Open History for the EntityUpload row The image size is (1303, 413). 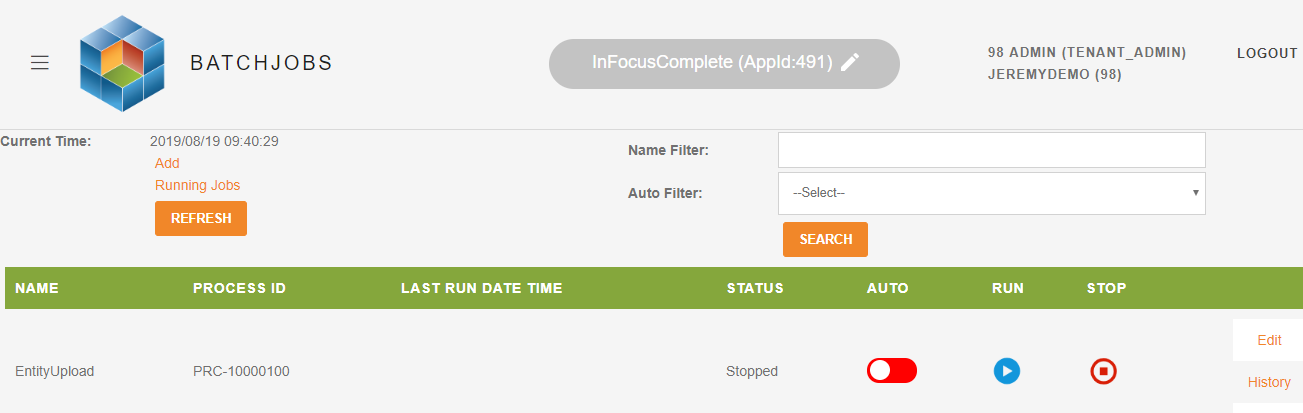(1269, 382)
